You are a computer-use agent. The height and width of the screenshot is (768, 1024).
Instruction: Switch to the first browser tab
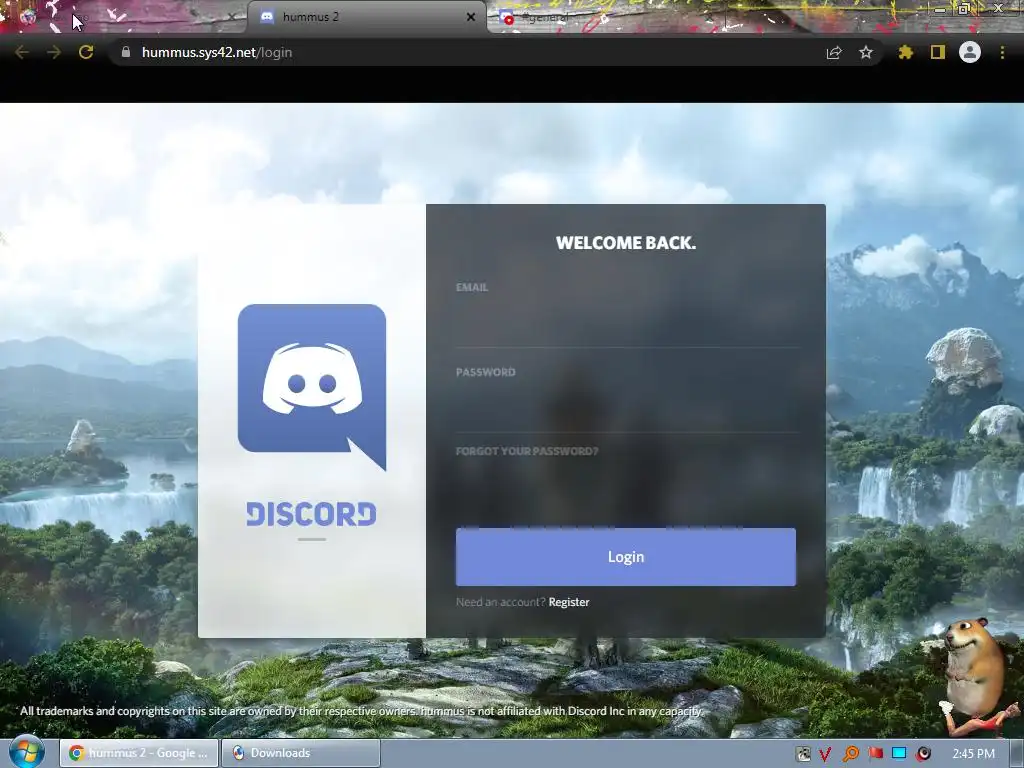pos(124,18)
